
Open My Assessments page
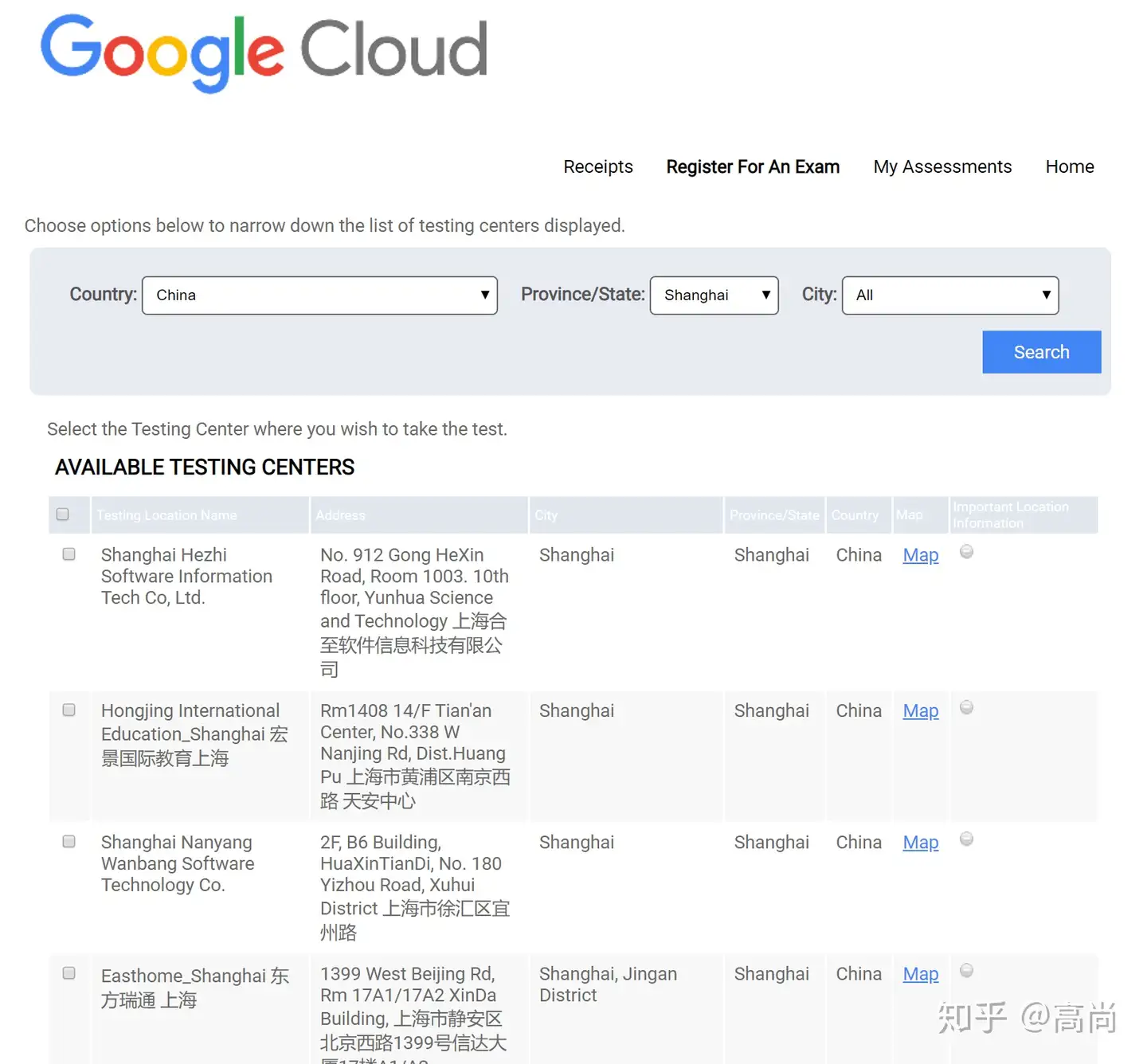click(942, 167)
